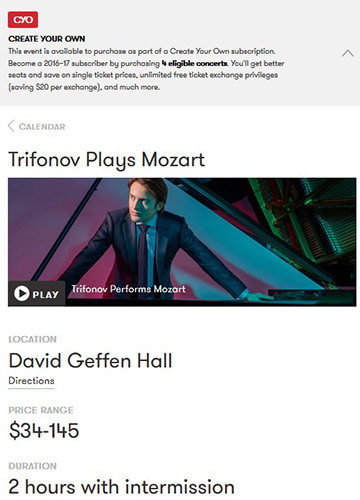Click the DURATION section label
360x500 pixels.
pyautogui.click(x=32, y=466)
